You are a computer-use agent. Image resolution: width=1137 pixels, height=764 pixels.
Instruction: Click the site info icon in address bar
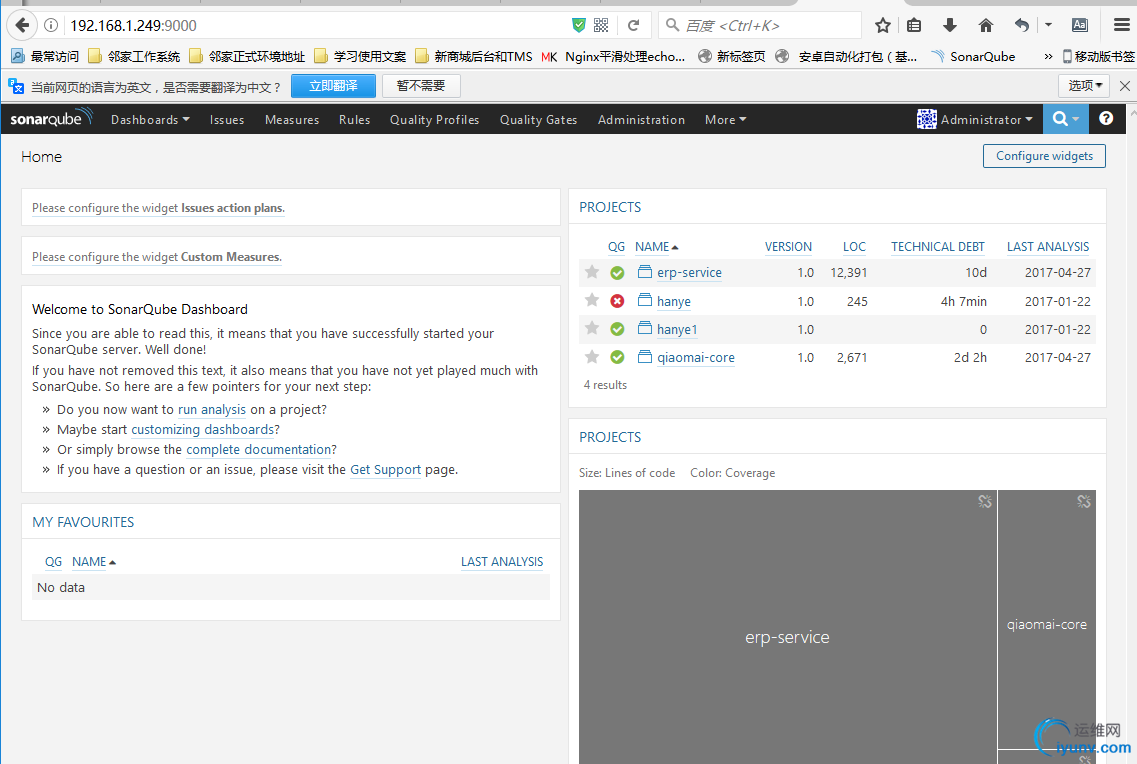[x=51, y=25]
